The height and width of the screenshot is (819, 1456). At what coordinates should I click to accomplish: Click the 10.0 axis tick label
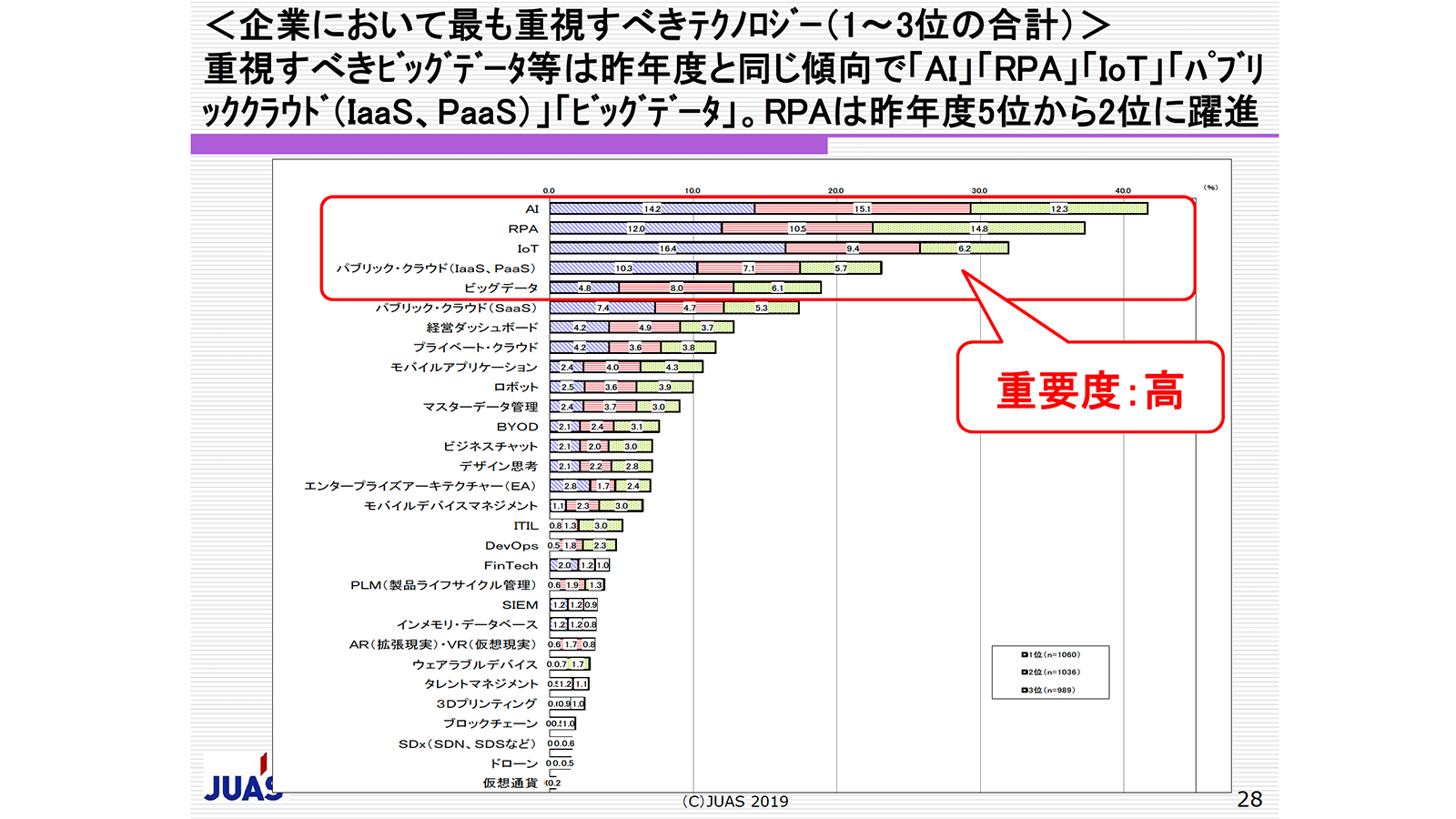[693, 191]
